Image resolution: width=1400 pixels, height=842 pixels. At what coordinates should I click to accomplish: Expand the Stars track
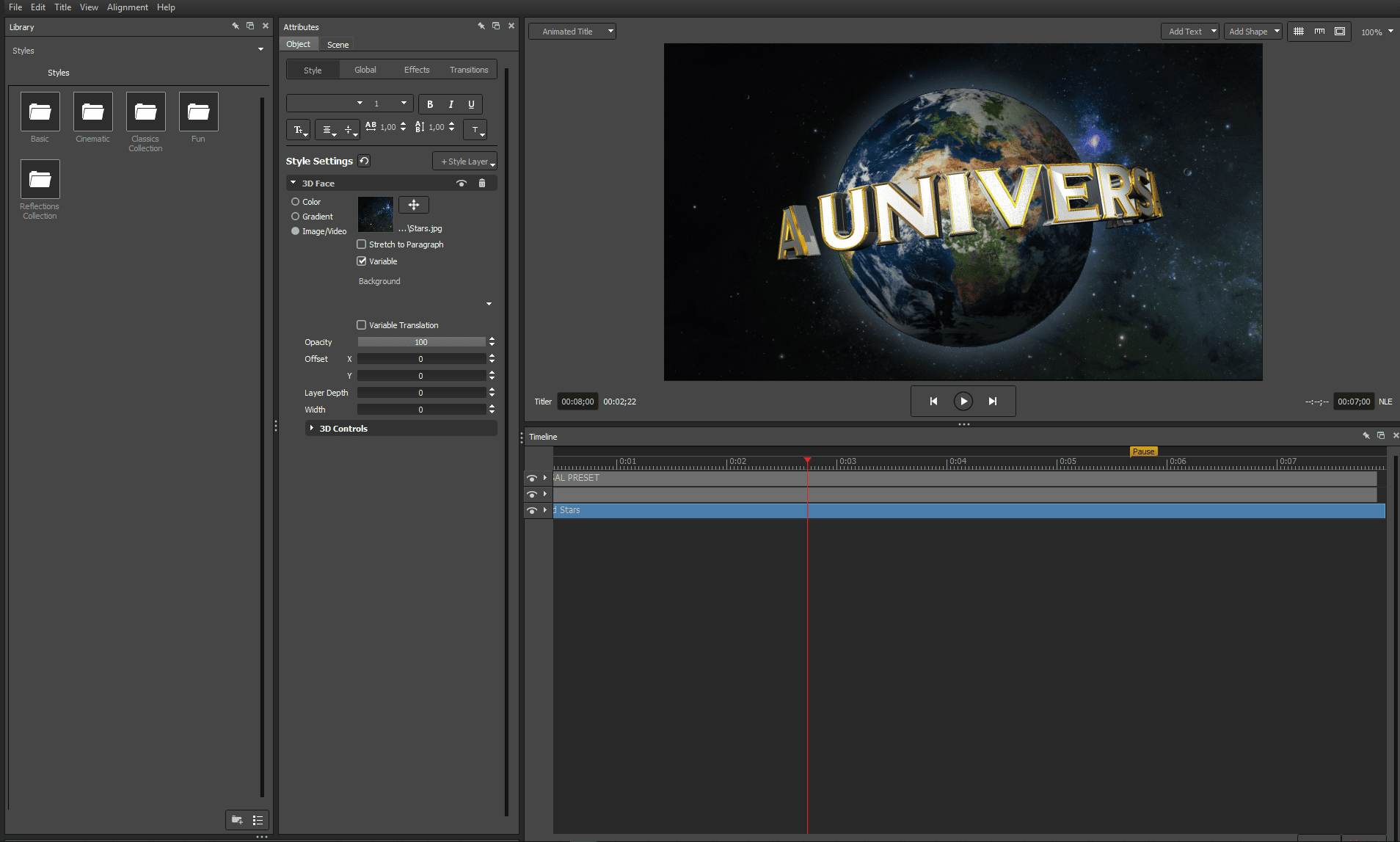click(544, 510)
